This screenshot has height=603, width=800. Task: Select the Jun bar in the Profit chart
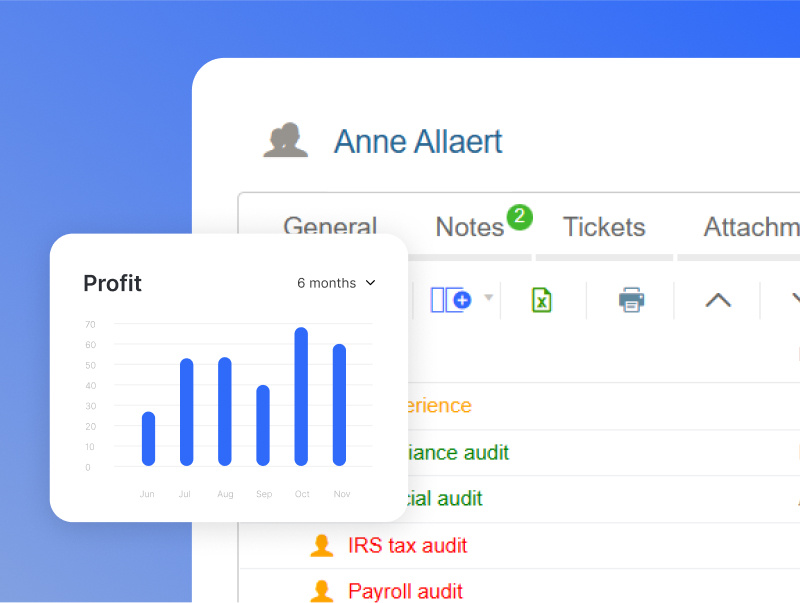[148, 439]
